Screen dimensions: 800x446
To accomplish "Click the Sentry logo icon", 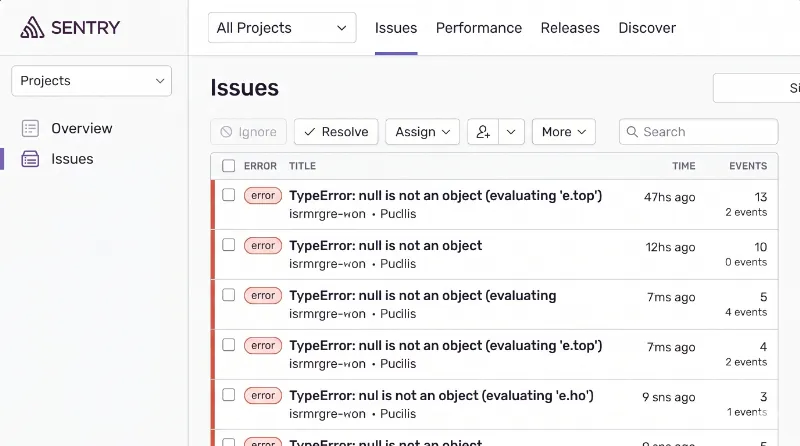I will (32, 28).
